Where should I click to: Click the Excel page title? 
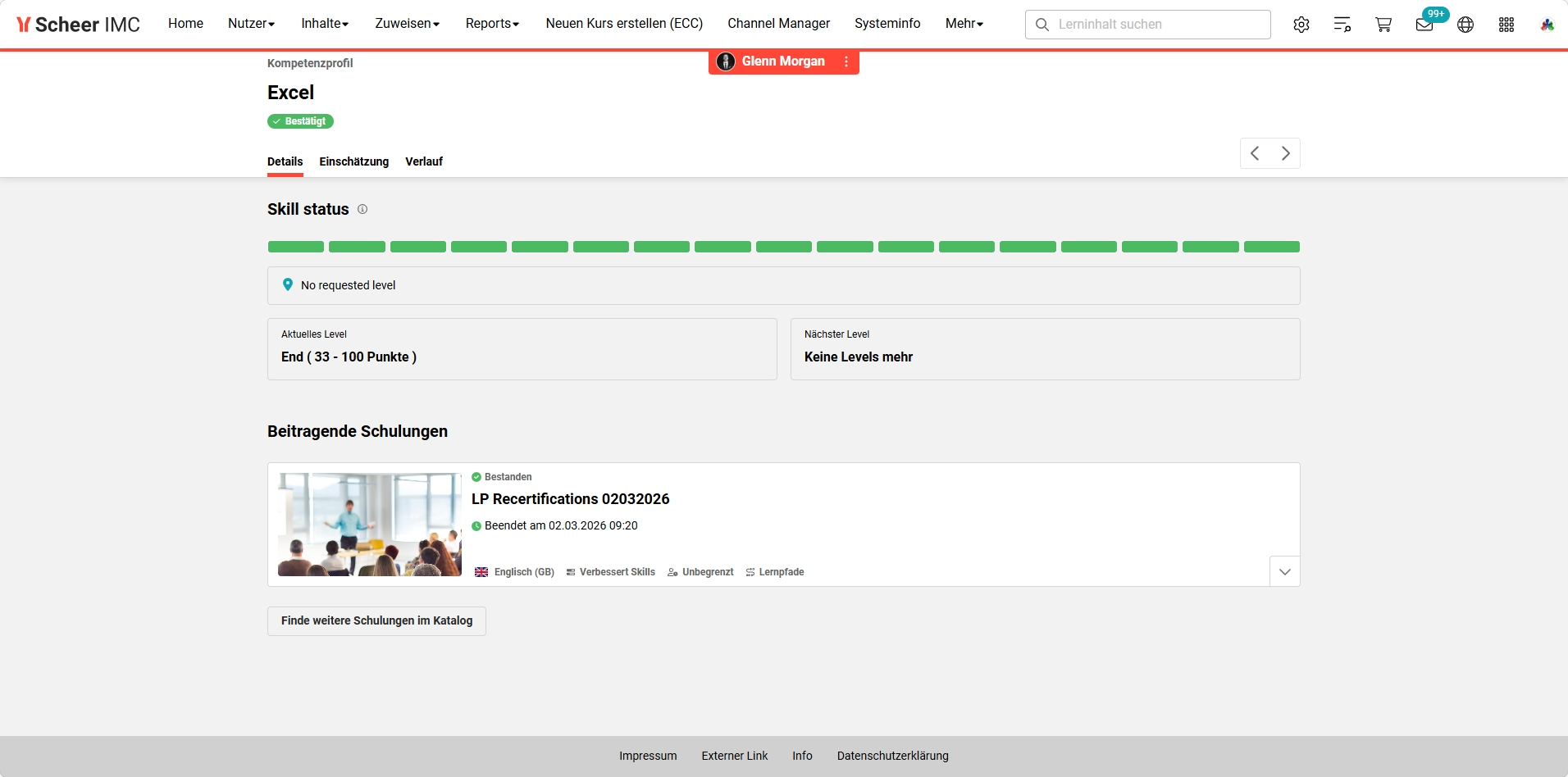tap(291, 93)
